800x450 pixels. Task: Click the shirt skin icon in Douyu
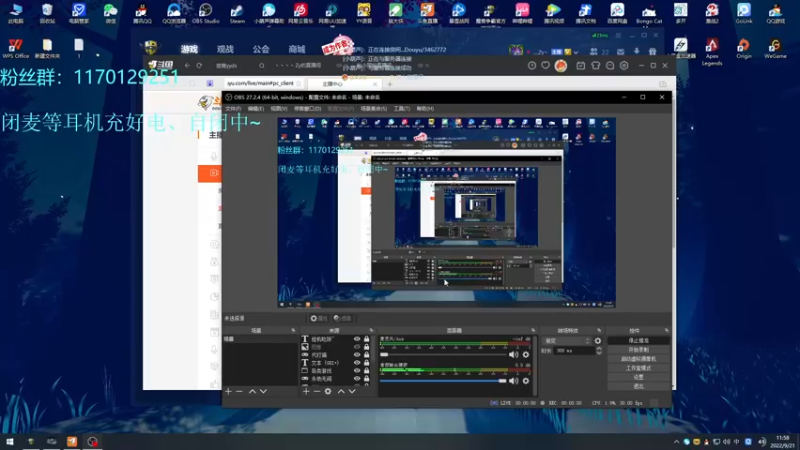pyautogui.click(x=595, y=66)
